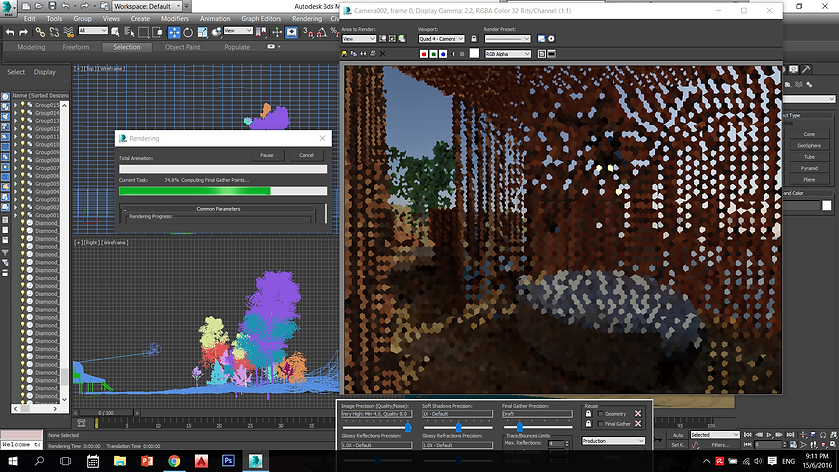The width and height of the screenshot is (839, 472).
Task: Open the selection filter All dropdown
Action: point(93,31)
